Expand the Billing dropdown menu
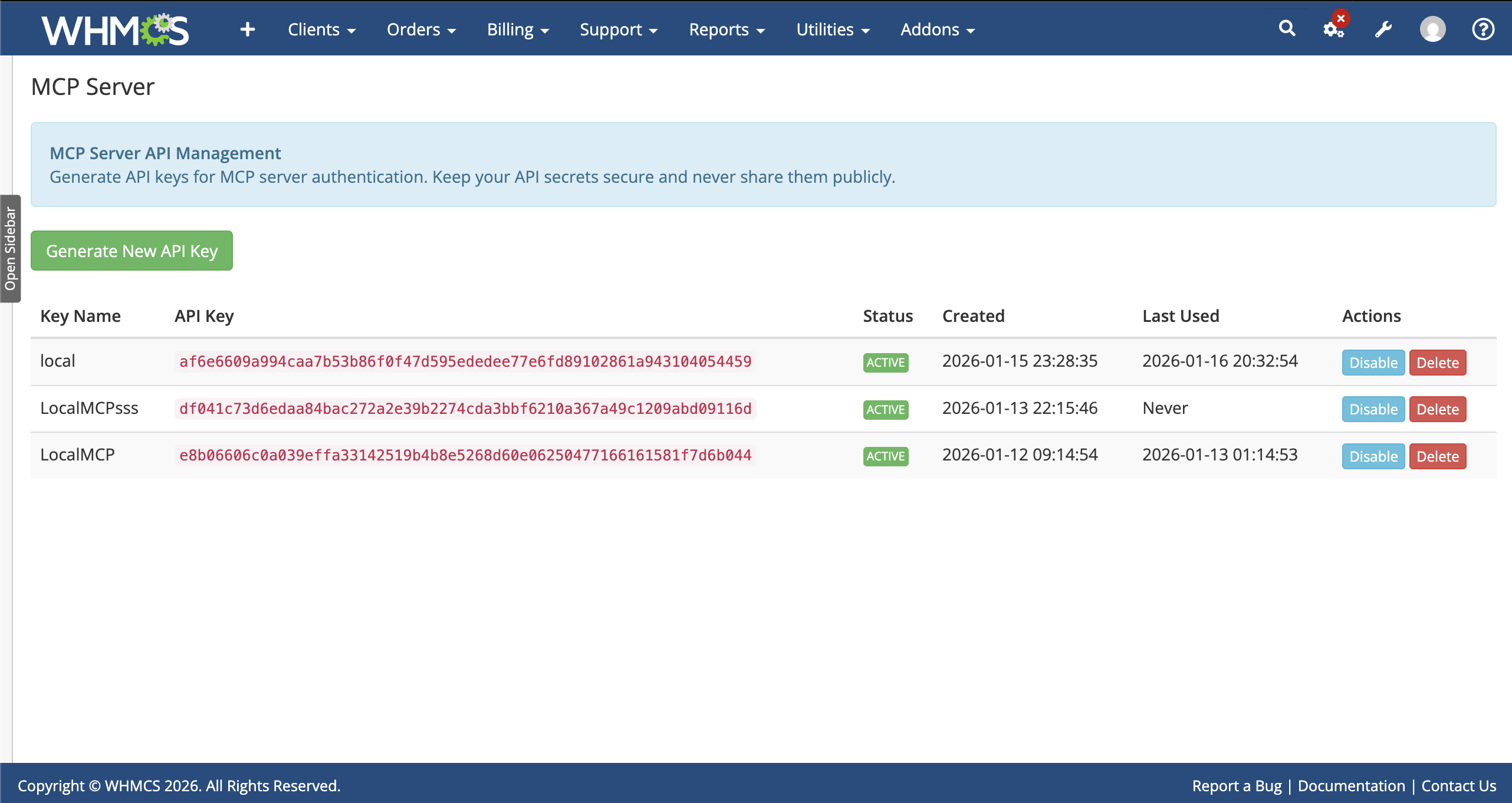1512x803 pixels. (518, 29)
